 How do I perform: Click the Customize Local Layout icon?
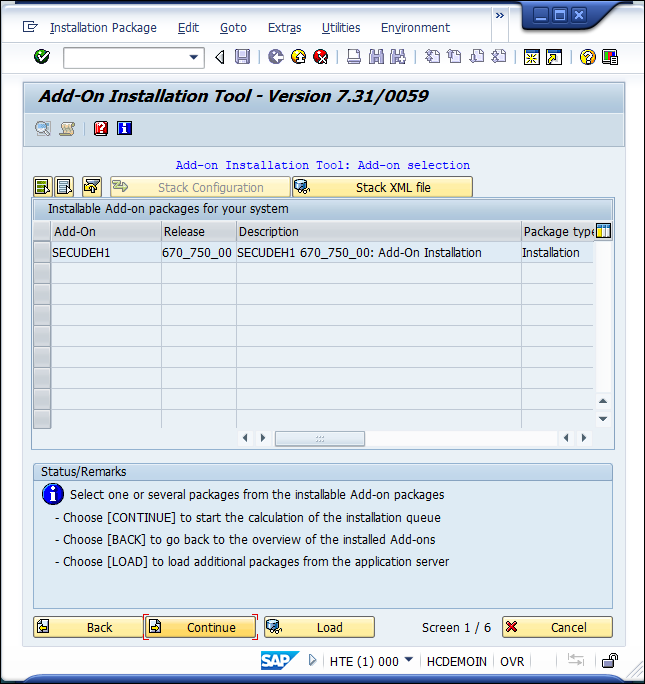tap(610, 57)
